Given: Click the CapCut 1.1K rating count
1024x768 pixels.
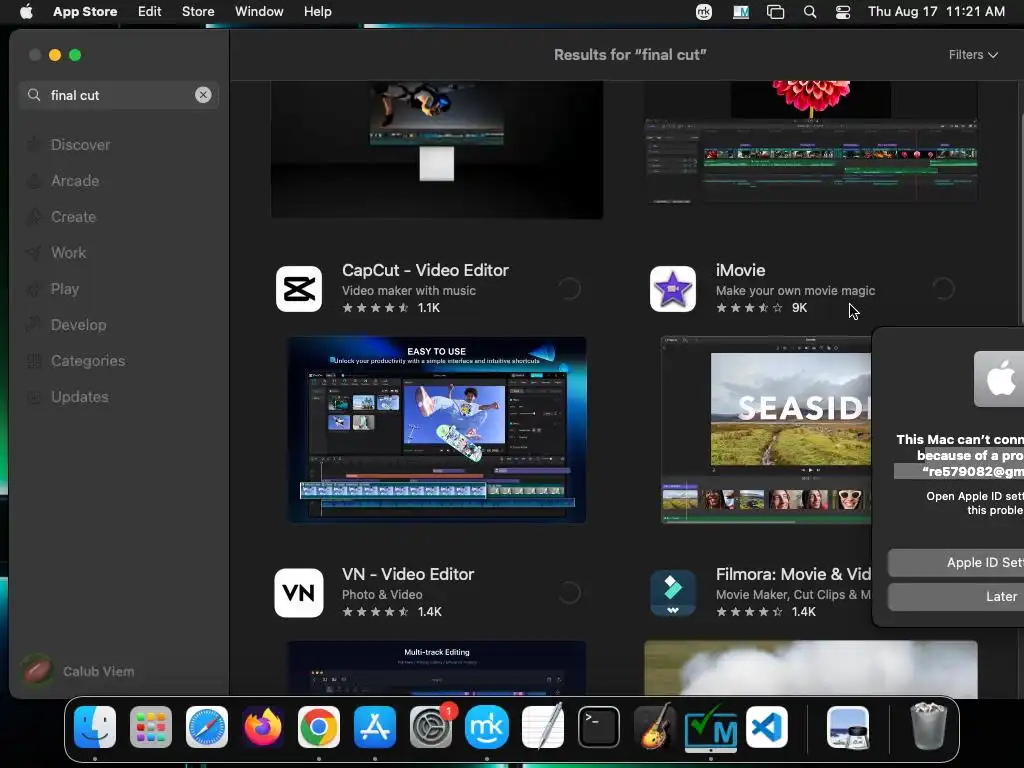Looking at the screenshot, I should [x=429, y=308].
